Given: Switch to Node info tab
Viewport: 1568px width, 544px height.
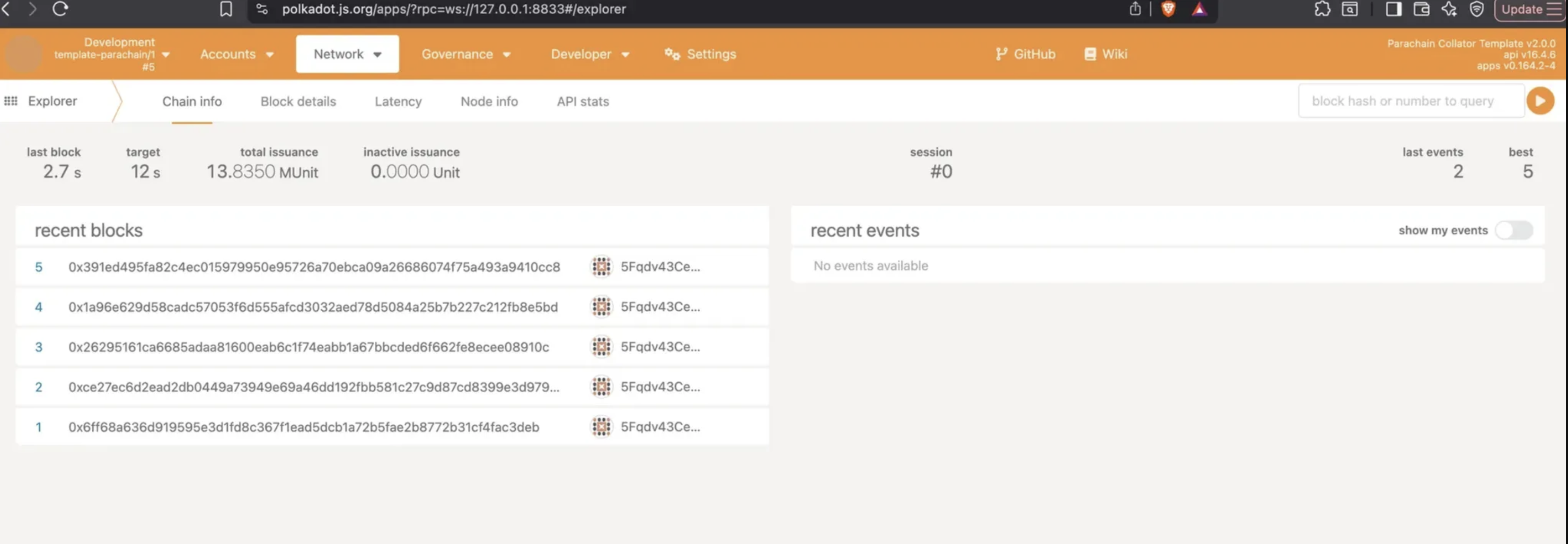Looking at the screenshot, I should tap(489, 102).
